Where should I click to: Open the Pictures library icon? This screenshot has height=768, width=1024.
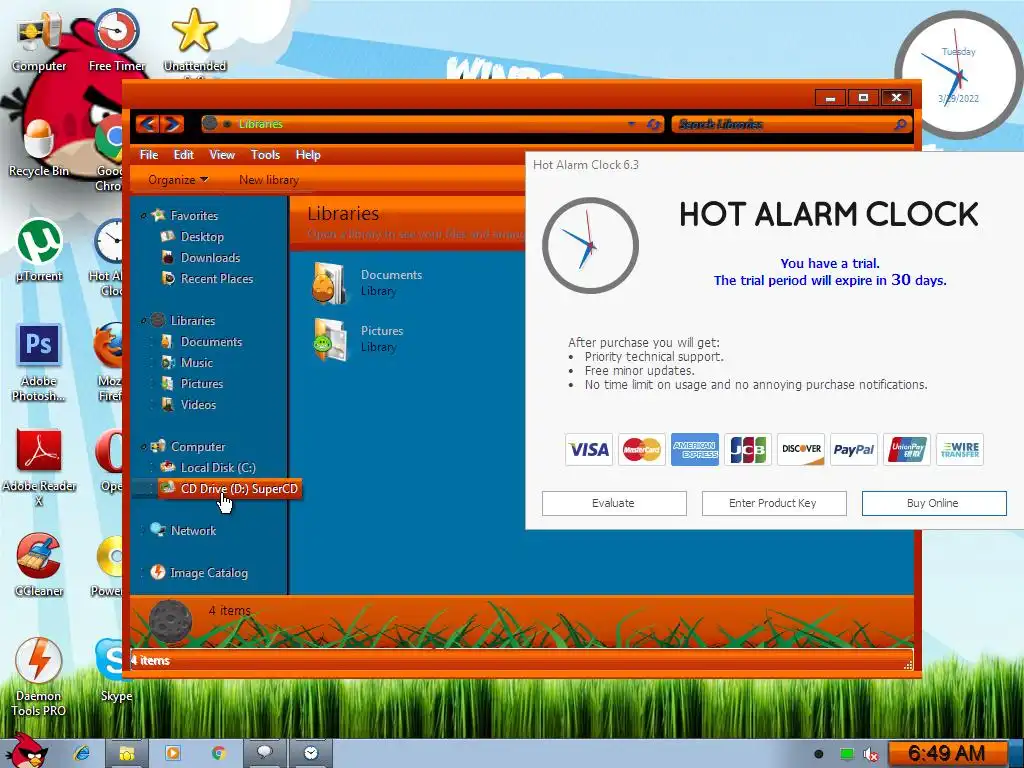point(330,339)
